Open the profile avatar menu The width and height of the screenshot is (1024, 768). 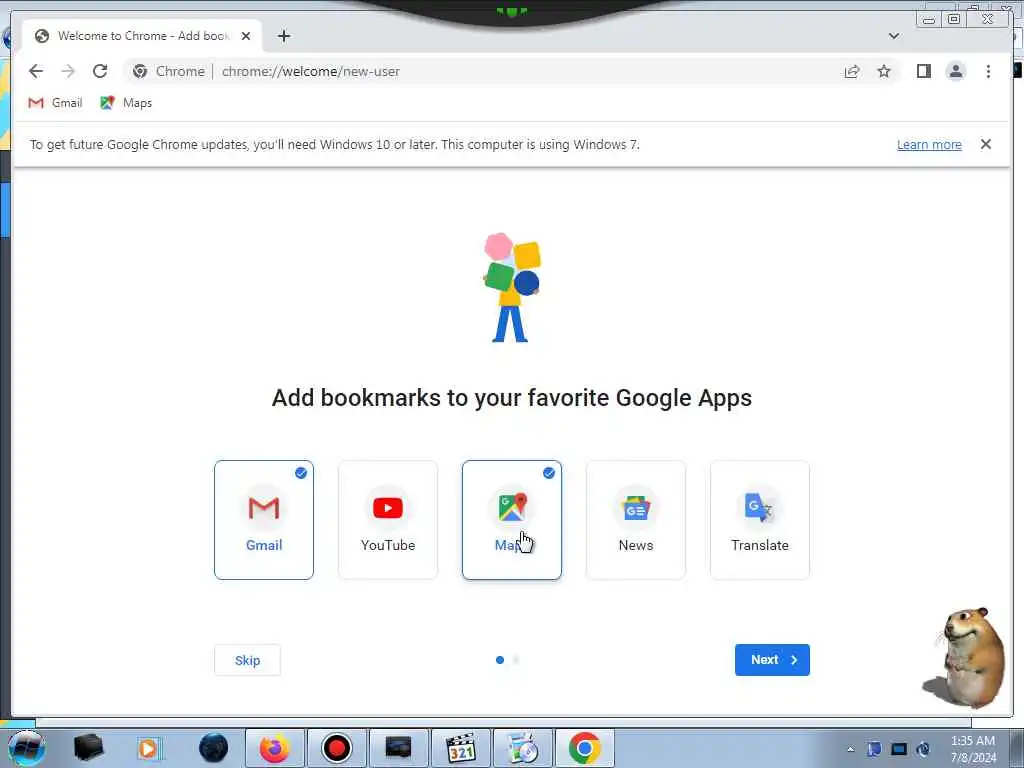click(955, 71)
